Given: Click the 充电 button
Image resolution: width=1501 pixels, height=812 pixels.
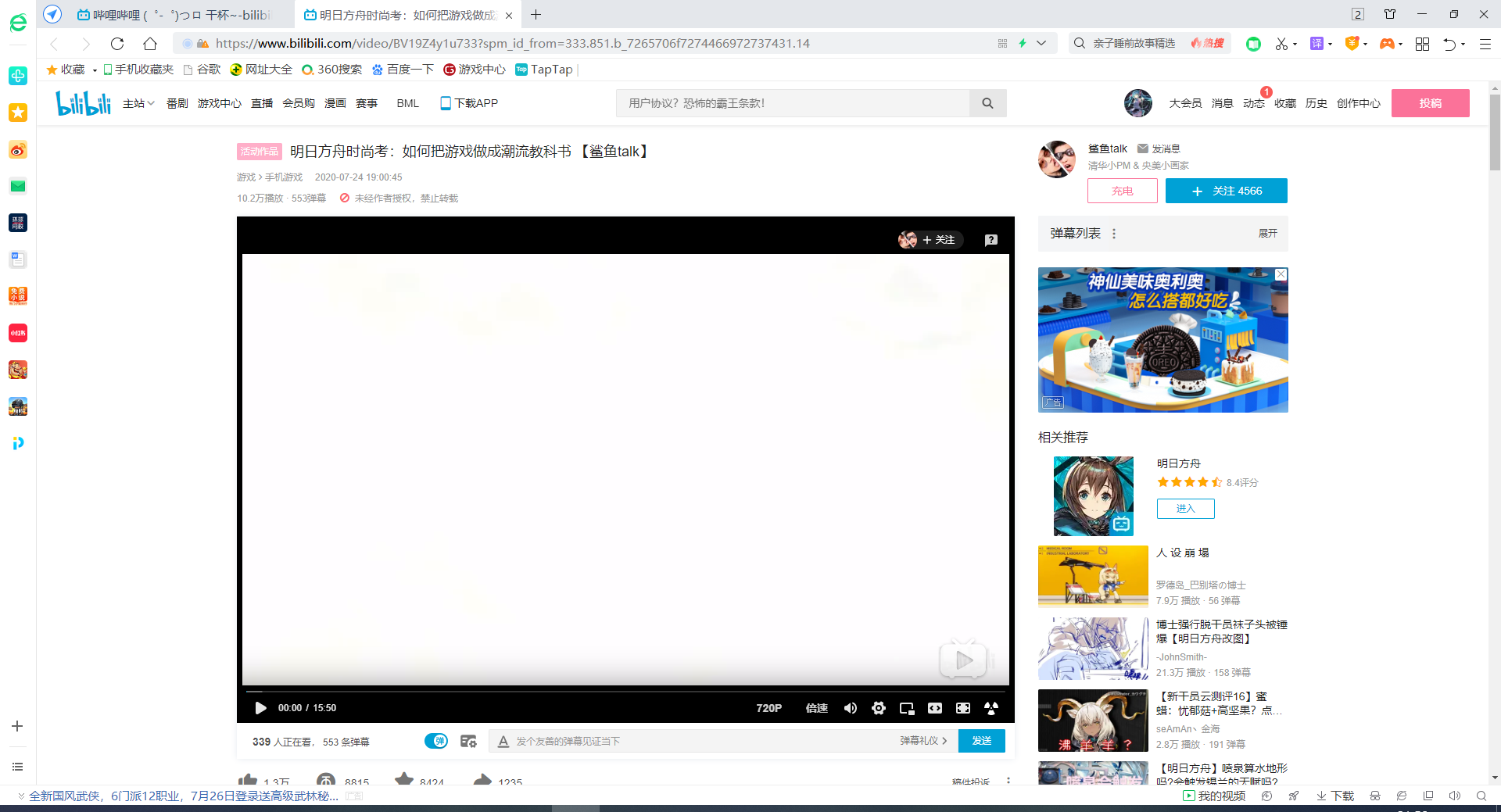Looking at the screenshot, I should (x=1122, y=191).
